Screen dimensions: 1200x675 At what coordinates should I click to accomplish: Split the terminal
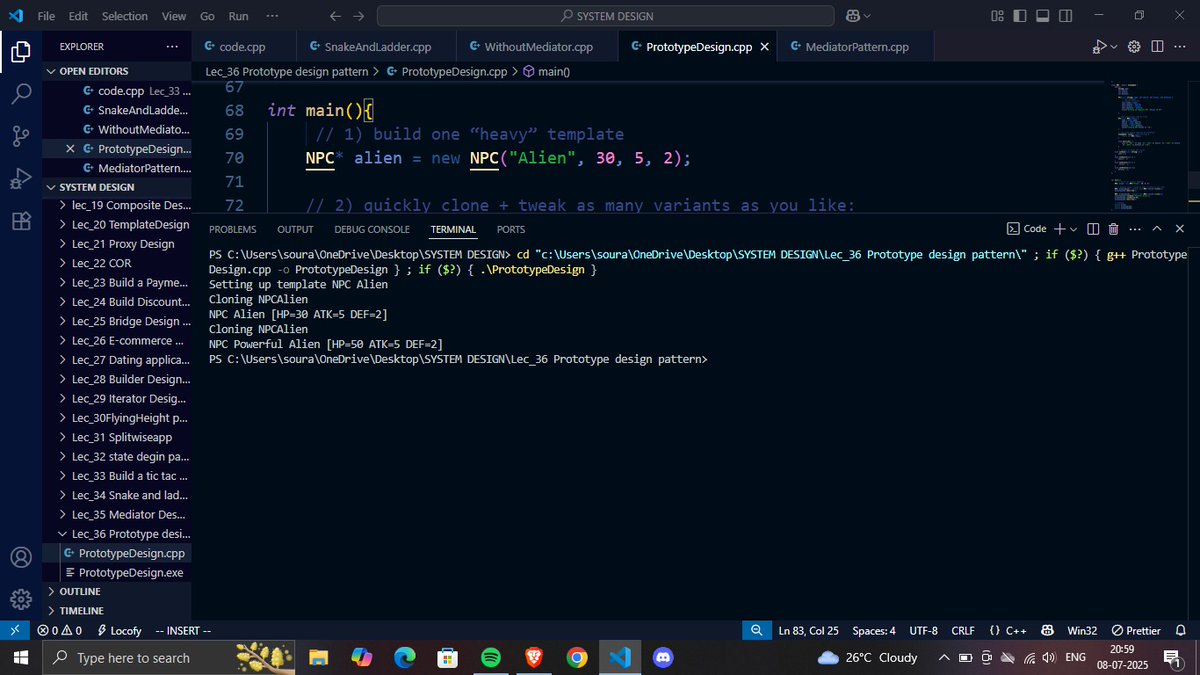(1092, 229)
